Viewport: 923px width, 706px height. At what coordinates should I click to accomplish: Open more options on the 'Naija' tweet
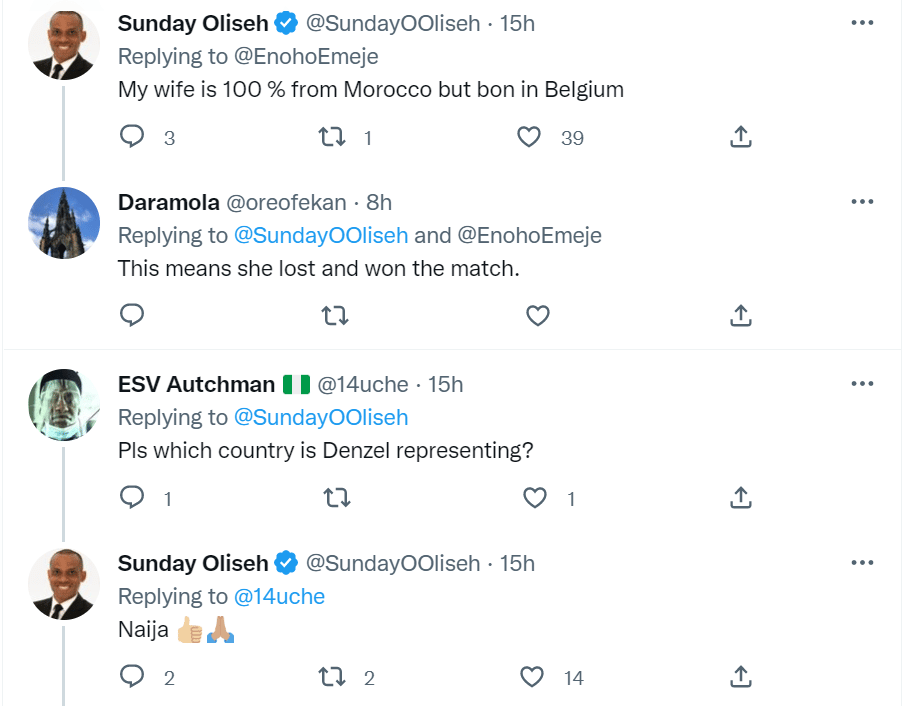click(862, 563)
